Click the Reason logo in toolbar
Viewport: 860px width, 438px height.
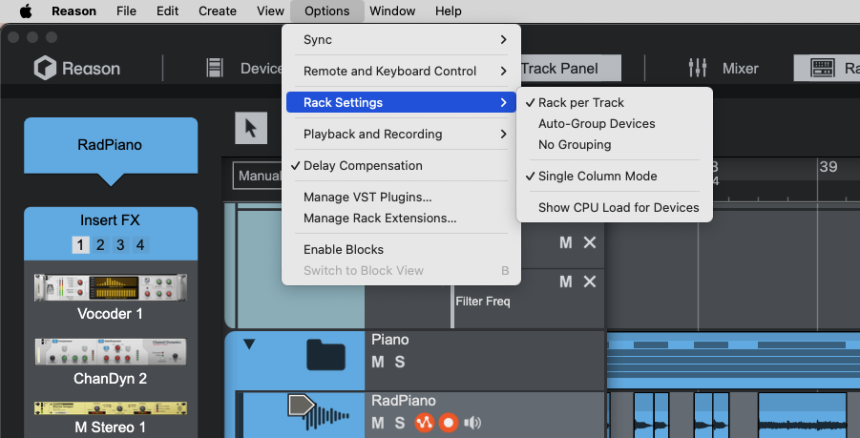77,69
